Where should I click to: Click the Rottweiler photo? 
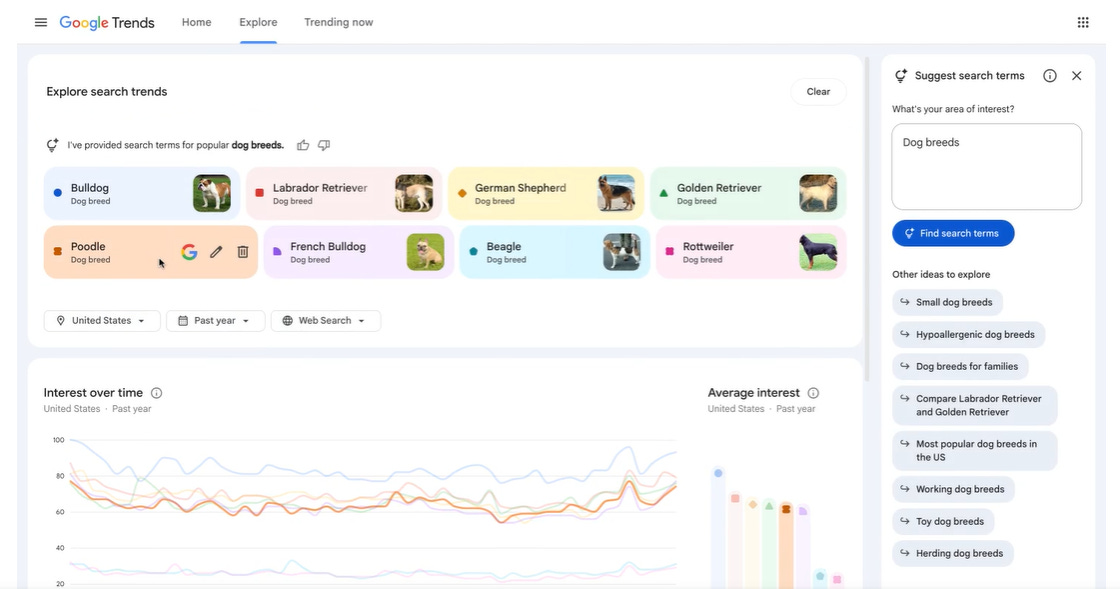click(818, 252)
